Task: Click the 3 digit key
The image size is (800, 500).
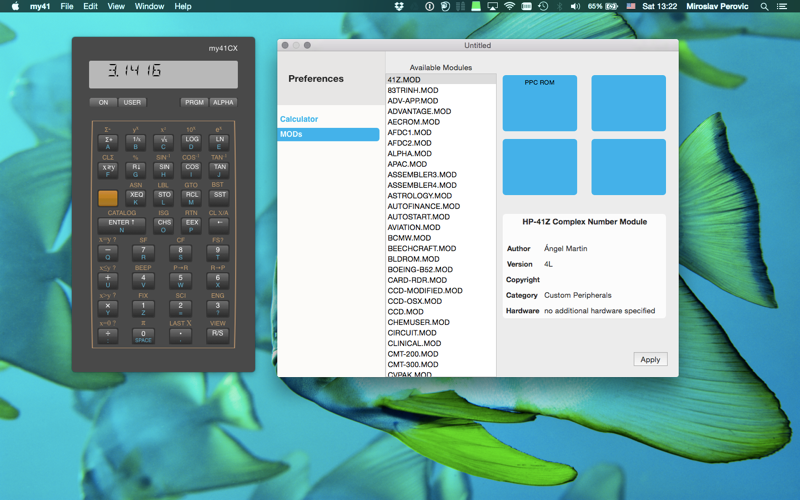Action: [218, 309]
